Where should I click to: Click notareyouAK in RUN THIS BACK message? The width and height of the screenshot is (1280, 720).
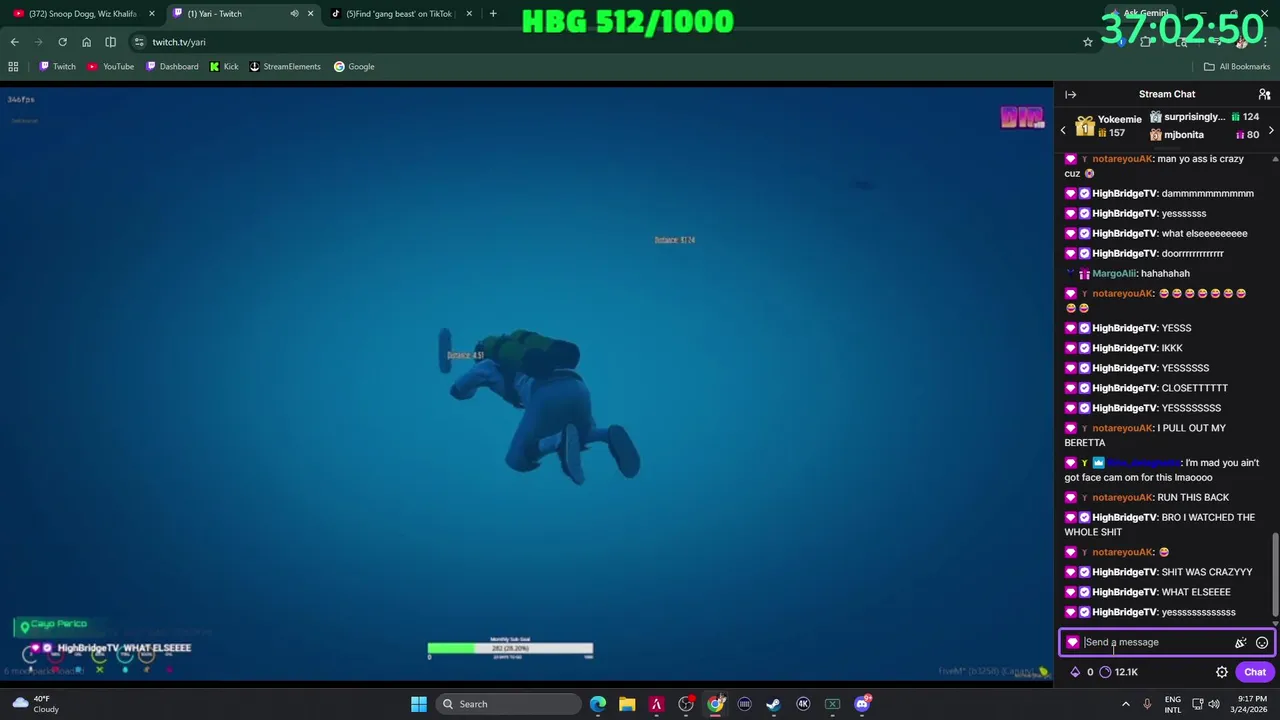[1122, 497]
